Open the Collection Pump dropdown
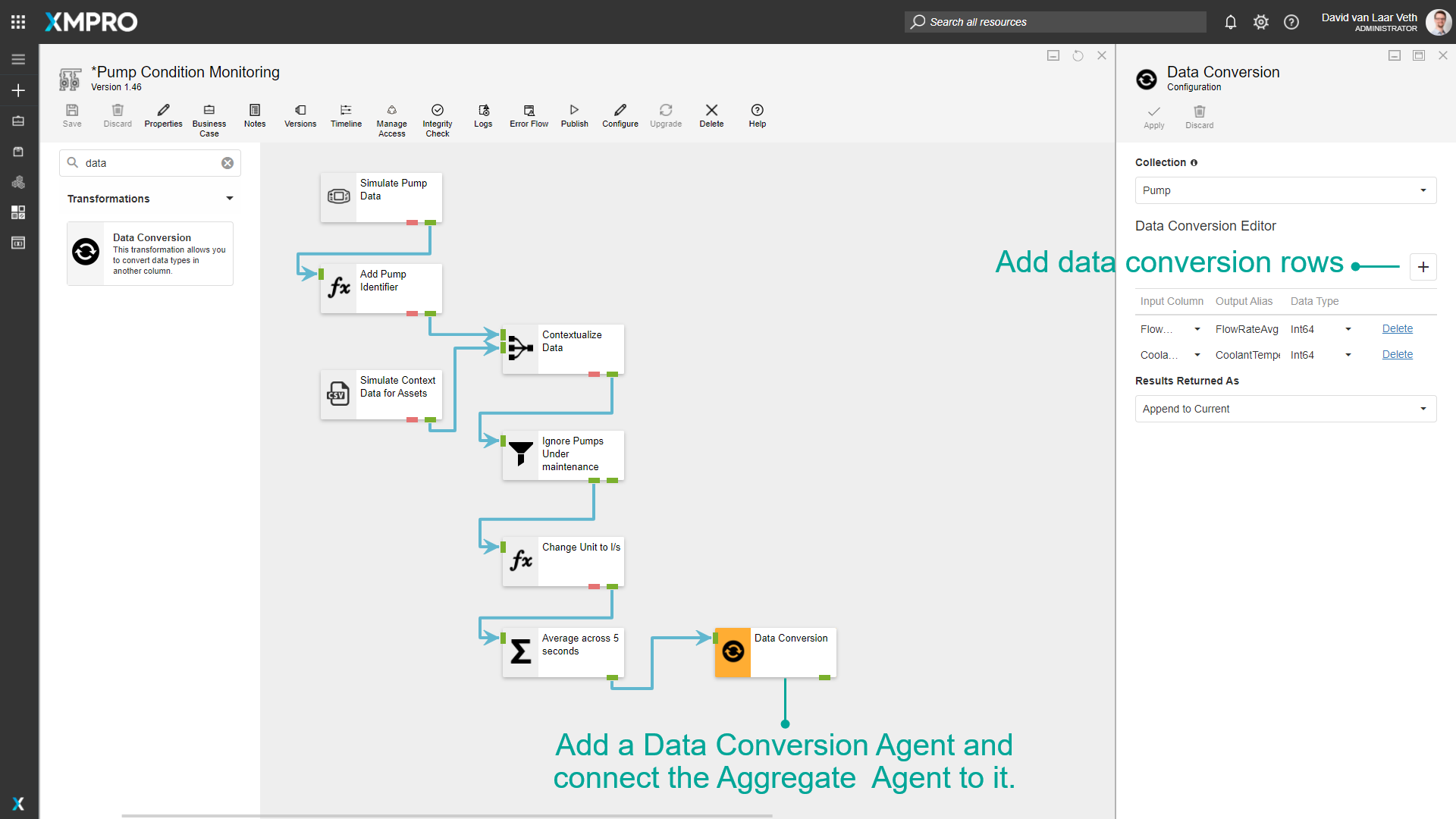1456x819 pixels. (x=1285, y=190)
